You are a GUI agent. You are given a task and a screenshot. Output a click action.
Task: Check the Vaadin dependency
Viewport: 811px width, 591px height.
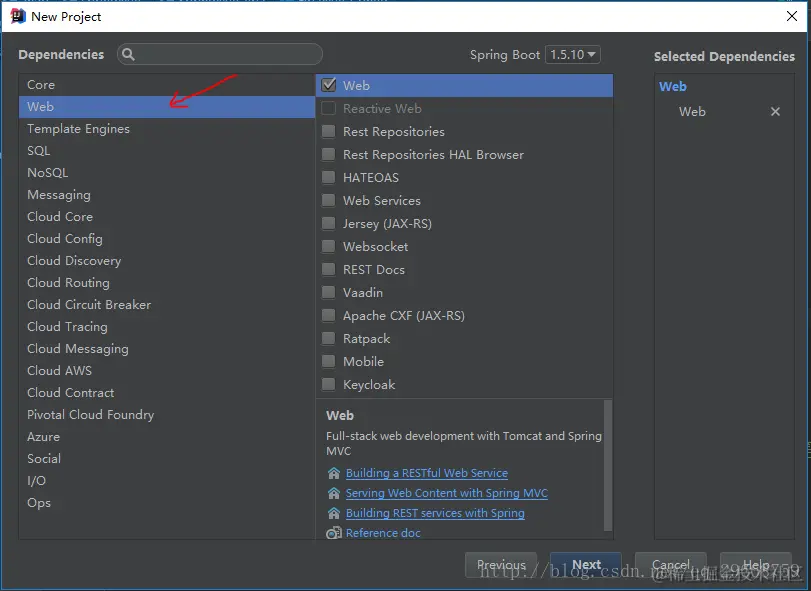coord(328,292)
